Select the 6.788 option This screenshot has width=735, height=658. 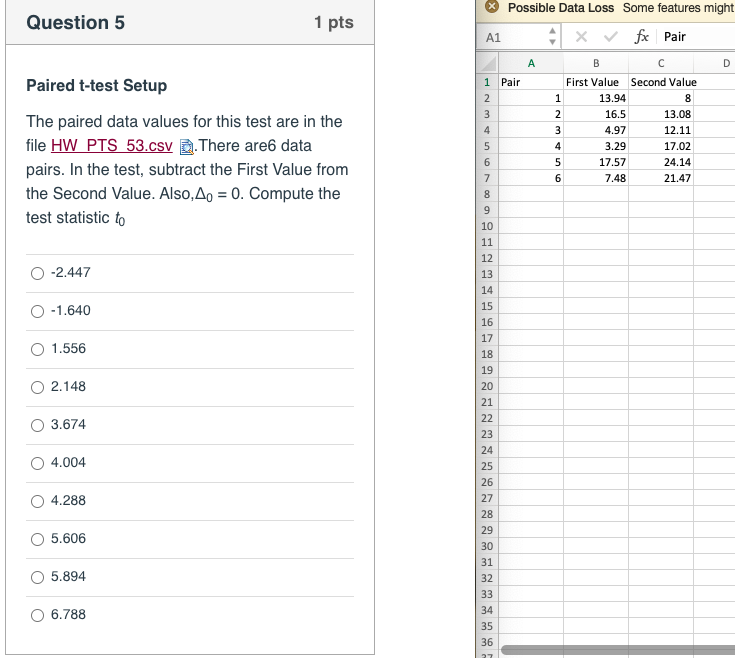(38, 615)
